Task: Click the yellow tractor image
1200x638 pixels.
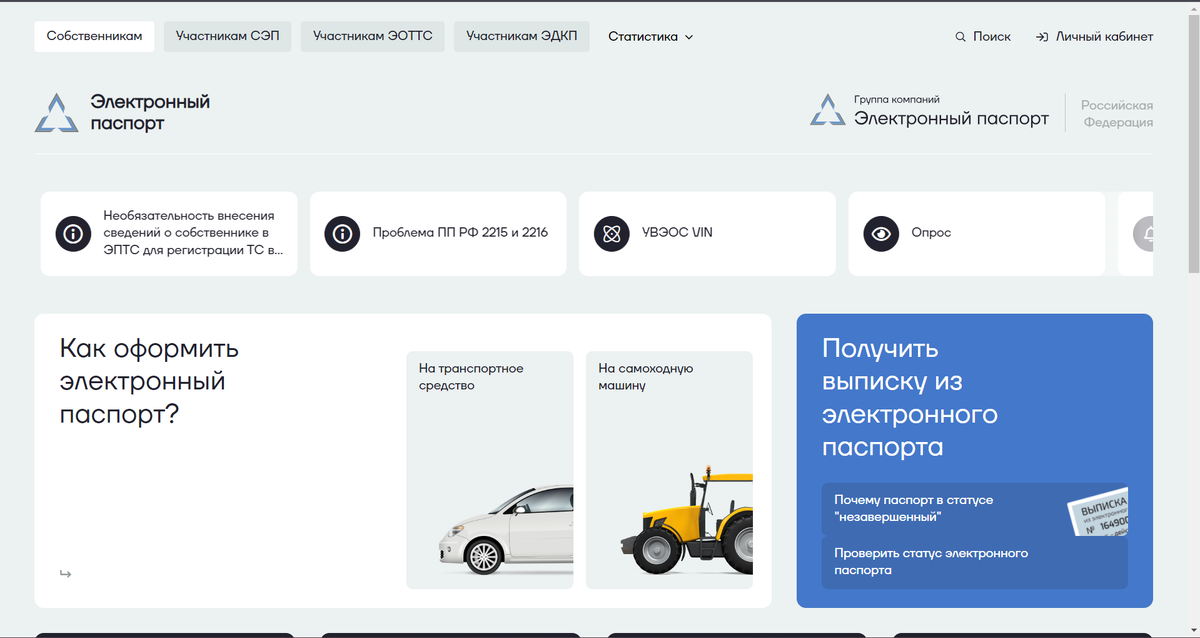Action: 687,518
